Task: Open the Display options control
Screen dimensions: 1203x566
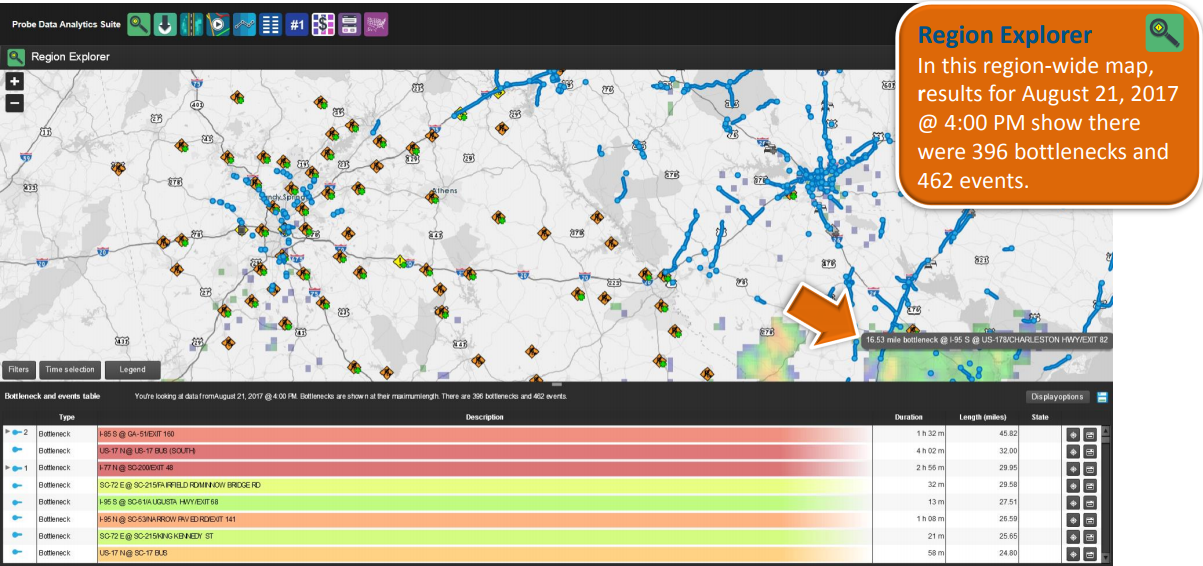Action: (1058, 397)
